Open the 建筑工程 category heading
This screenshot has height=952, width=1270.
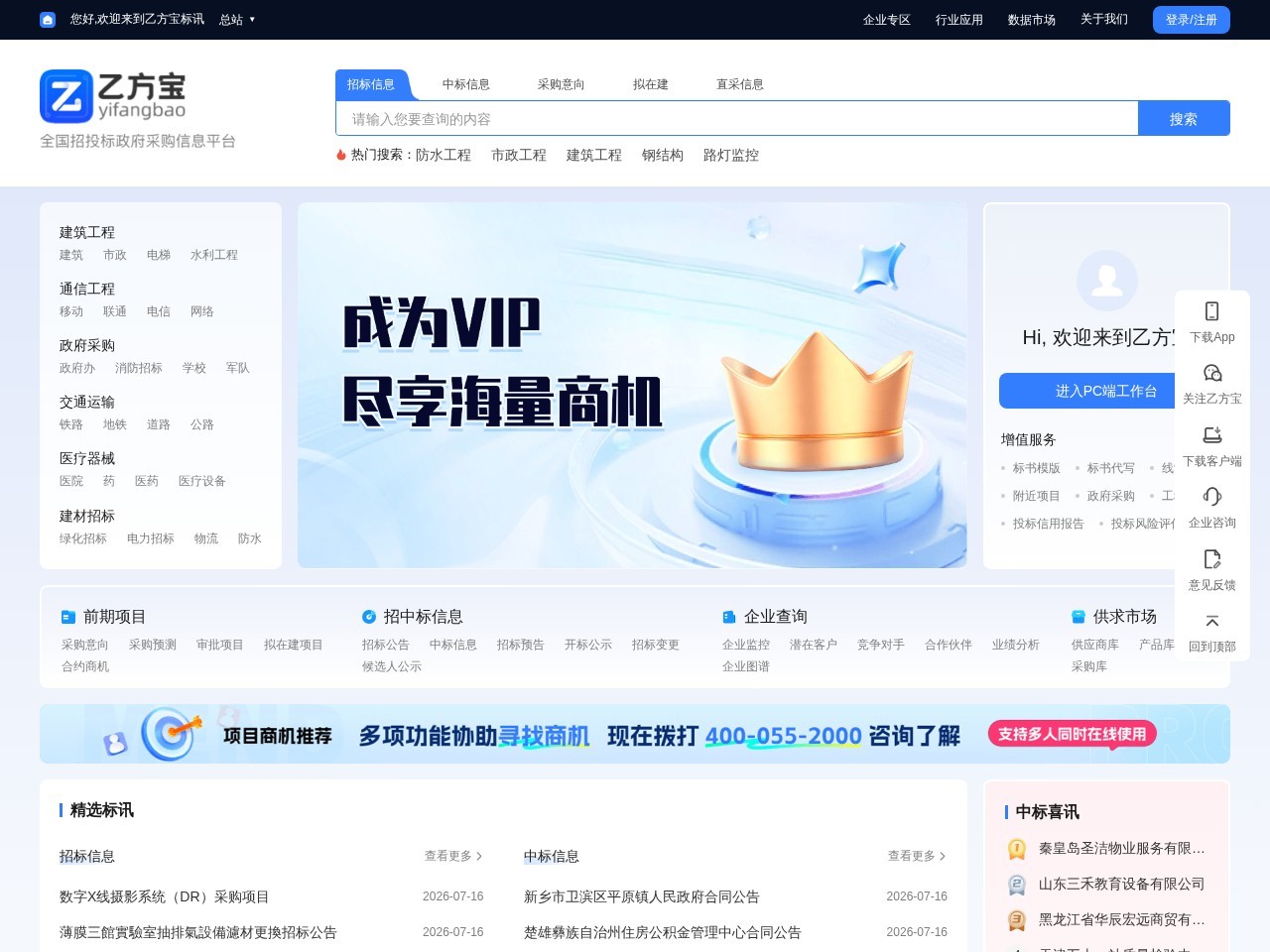pos(87,232)
